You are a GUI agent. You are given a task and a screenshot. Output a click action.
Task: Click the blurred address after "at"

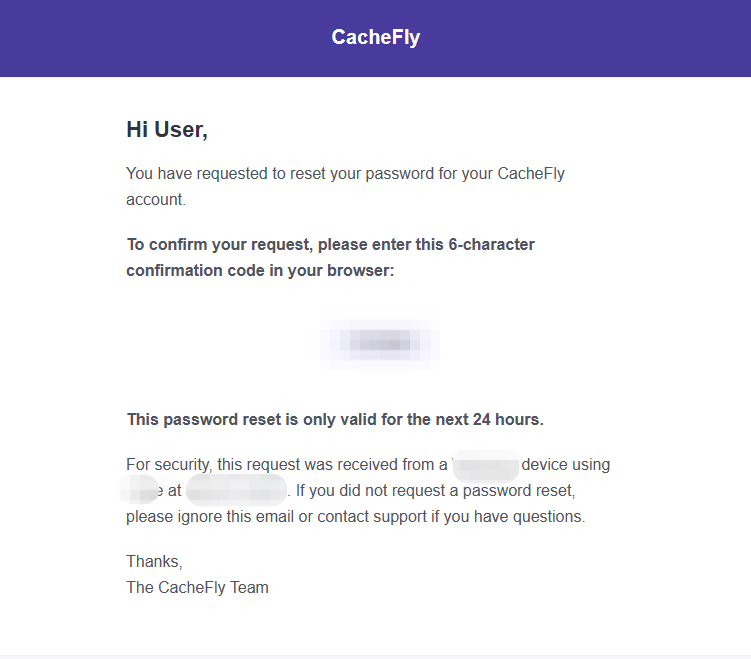click(237, 491)
